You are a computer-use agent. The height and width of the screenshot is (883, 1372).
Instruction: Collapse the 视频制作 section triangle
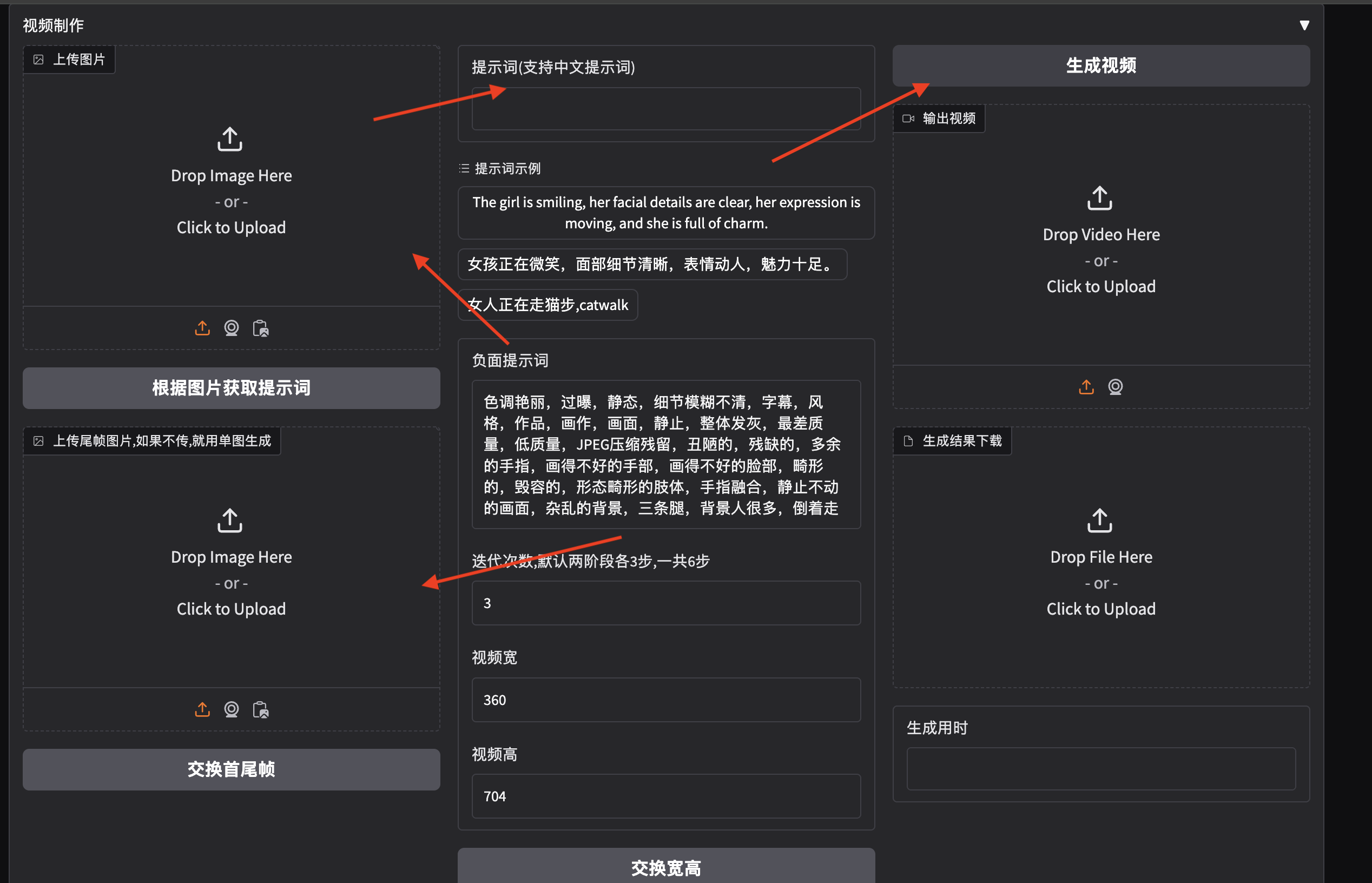coord(1304,25)
